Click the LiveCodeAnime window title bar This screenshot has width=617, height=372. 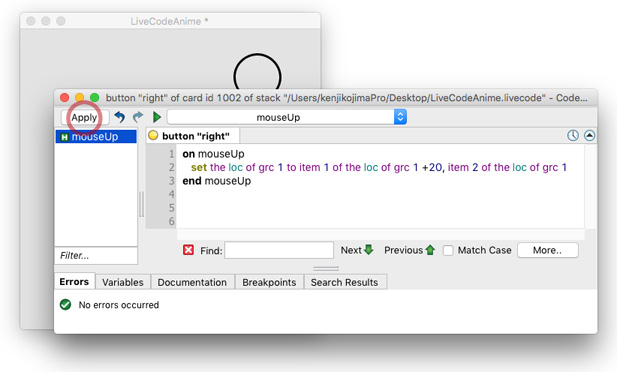click(x=170, y=21)
